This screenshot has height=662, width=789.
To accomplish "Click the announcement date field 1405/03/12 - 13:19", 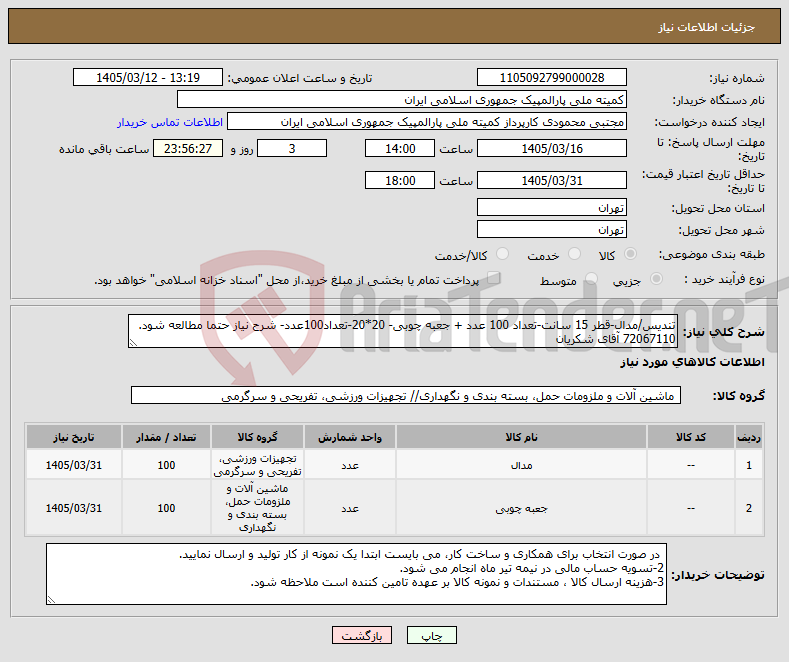I will [148, 77].
